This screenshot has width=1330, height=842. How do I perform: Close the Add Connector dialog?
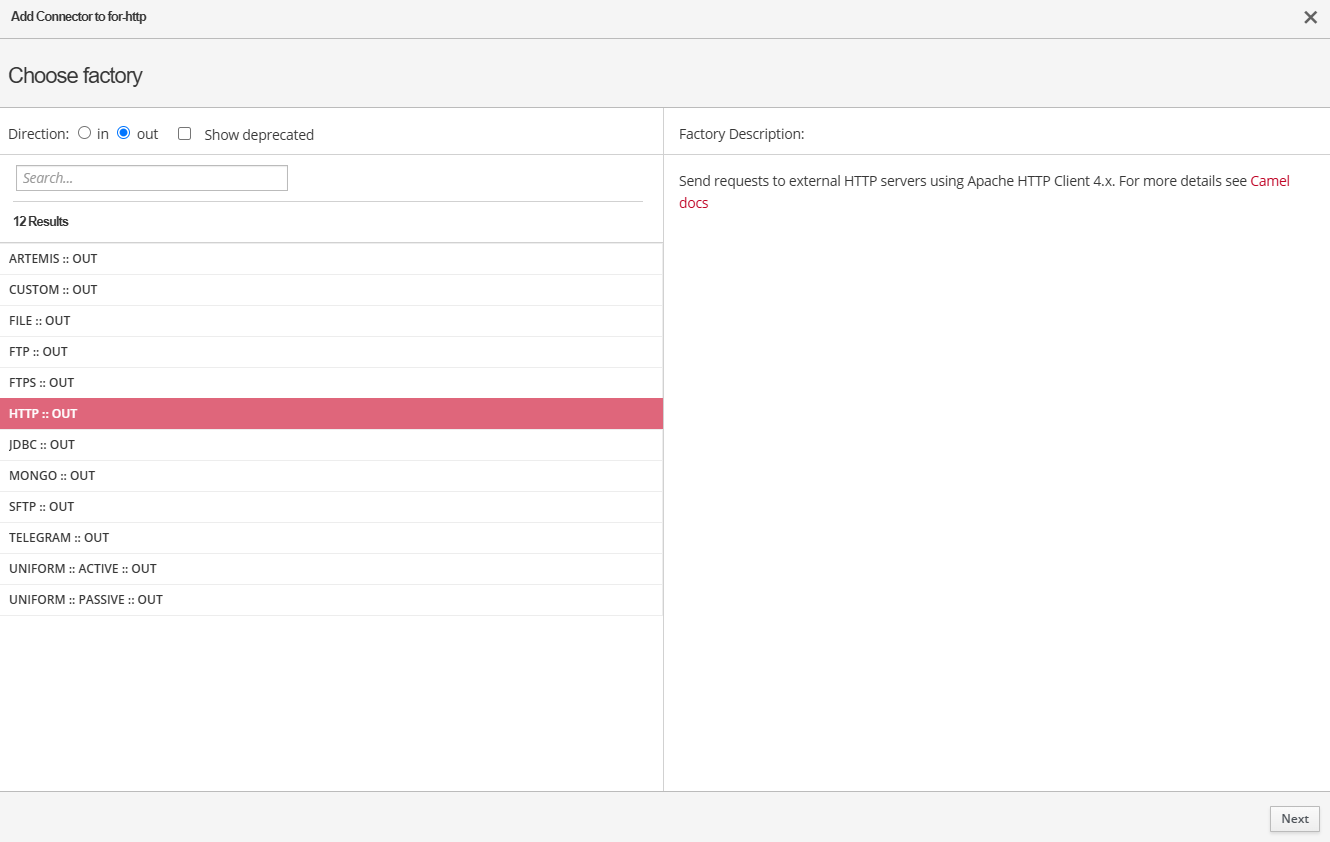(x=1310, y=17)
